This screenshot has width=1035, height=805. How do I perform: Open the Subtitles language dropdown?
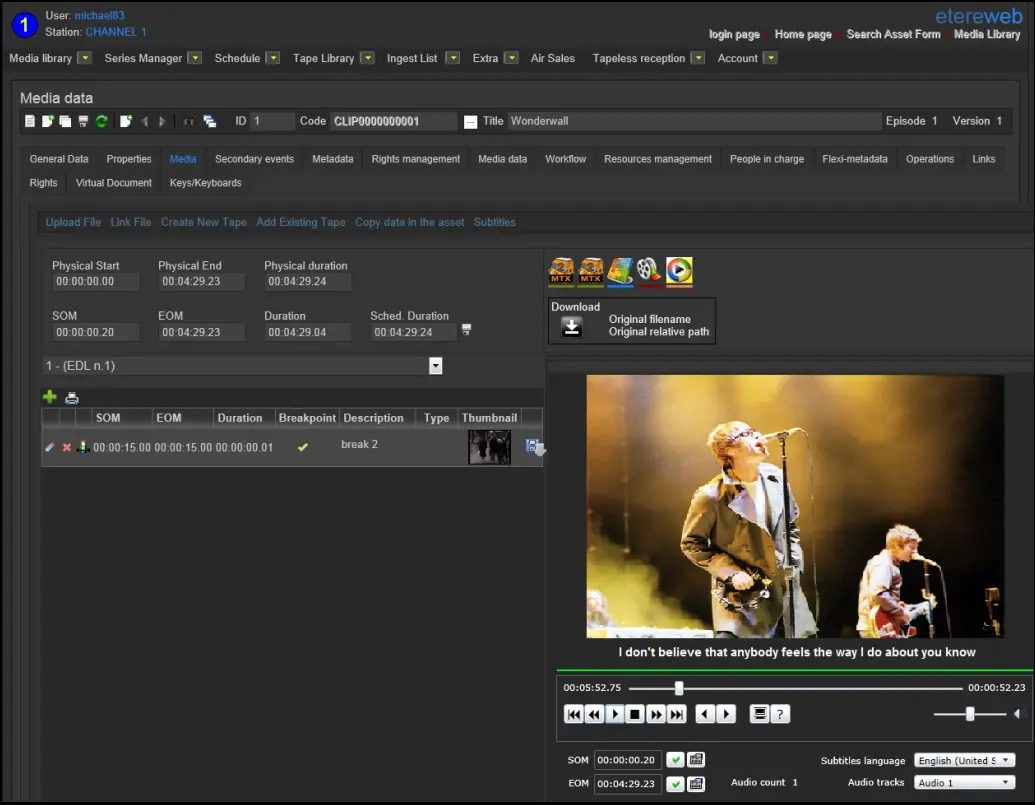coord(964,761)
